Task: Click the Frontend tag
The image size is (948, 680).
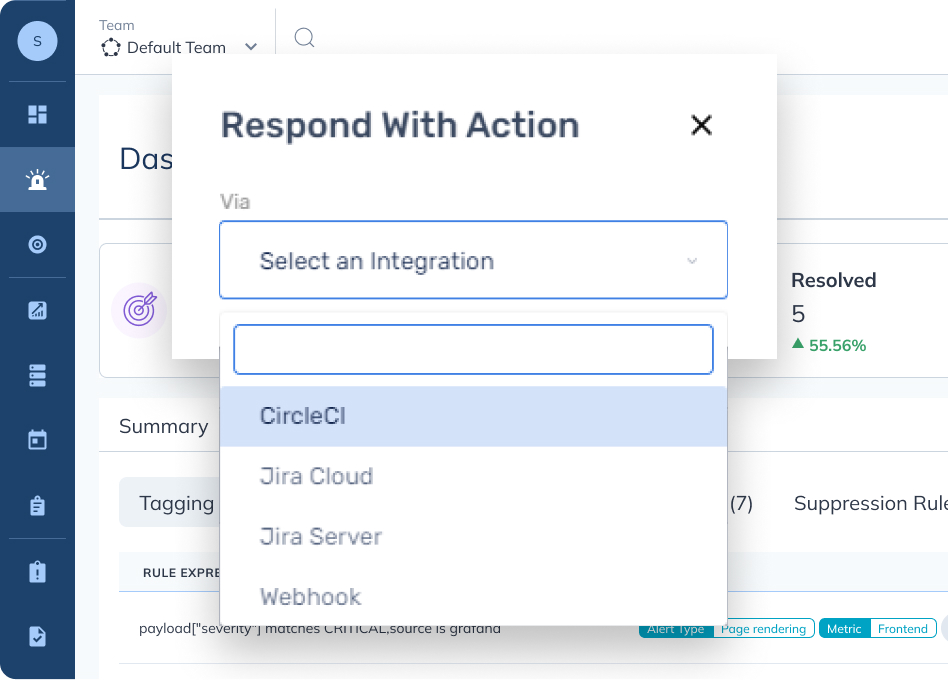Action: point(903,629)
